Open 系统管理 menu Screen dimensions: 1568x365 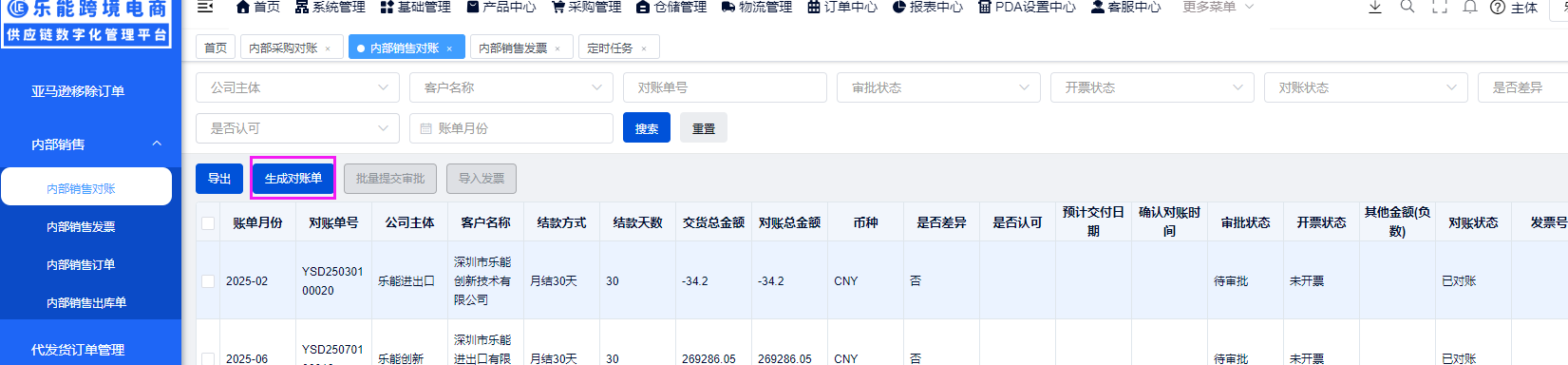click(331, 7)
